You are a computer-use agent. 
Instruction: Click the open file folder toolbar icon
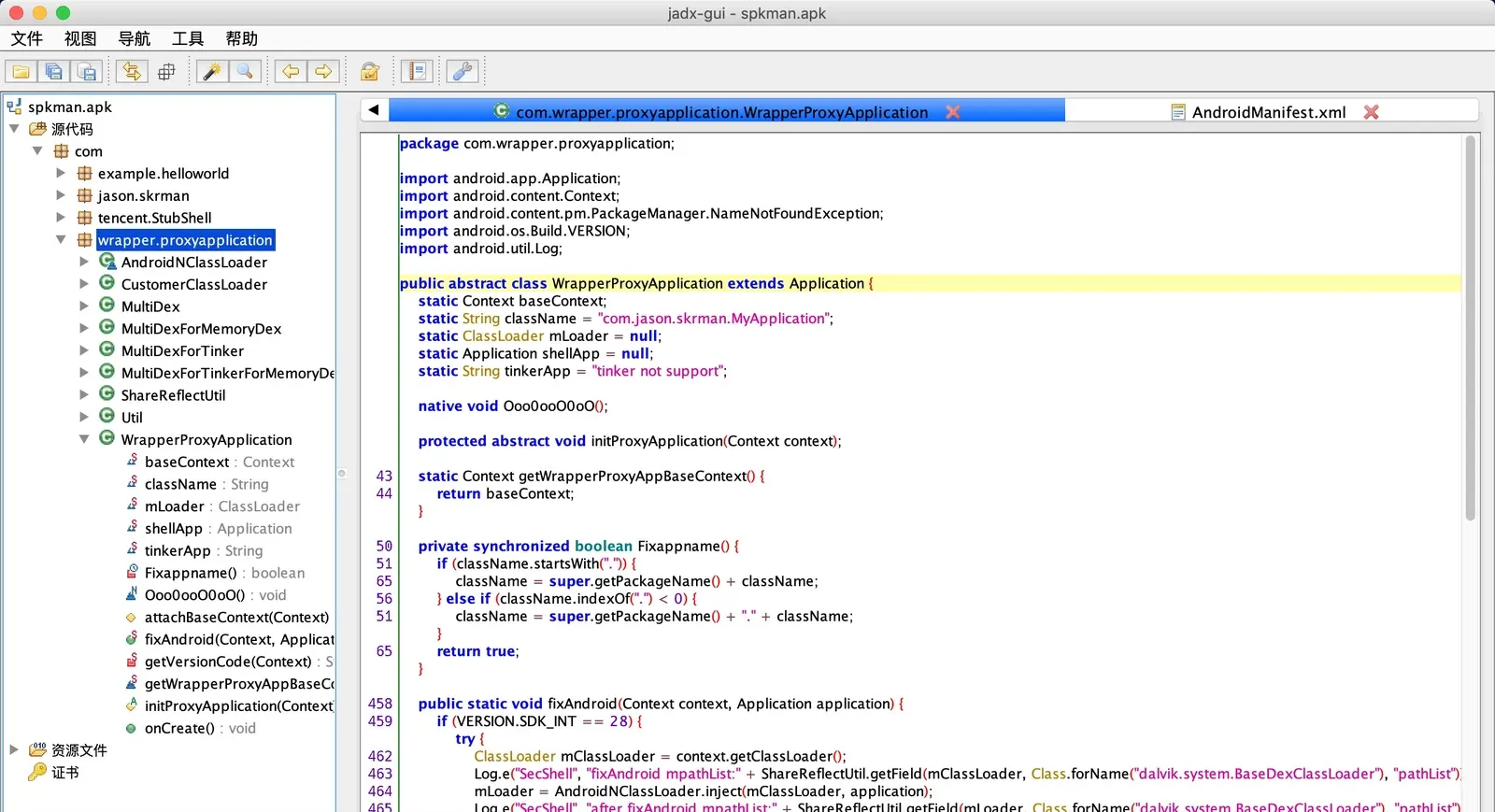21,72
